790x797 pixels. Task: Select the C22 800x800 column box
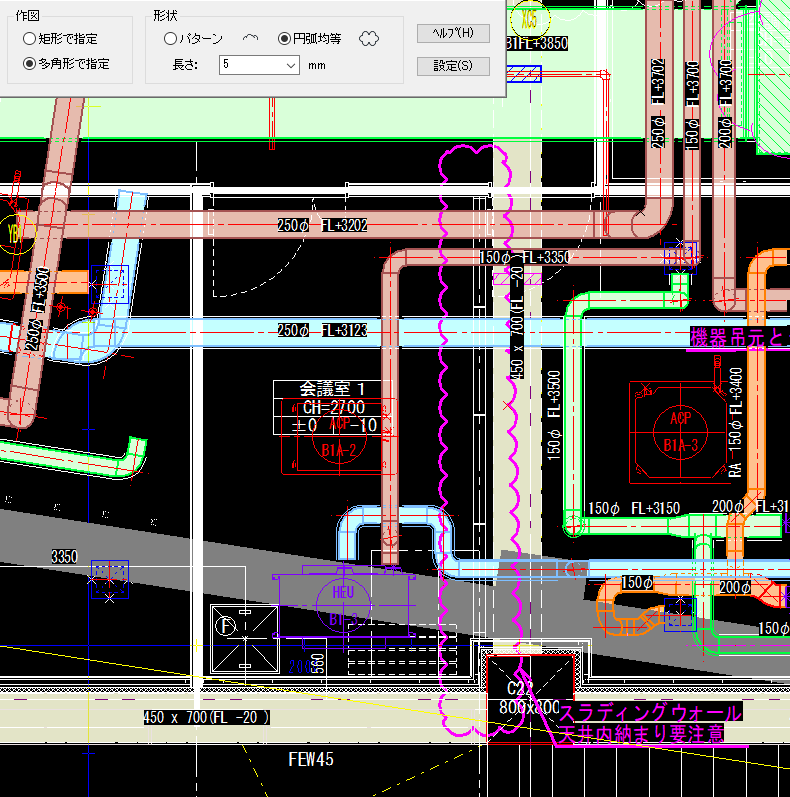(x=528, y=697)
